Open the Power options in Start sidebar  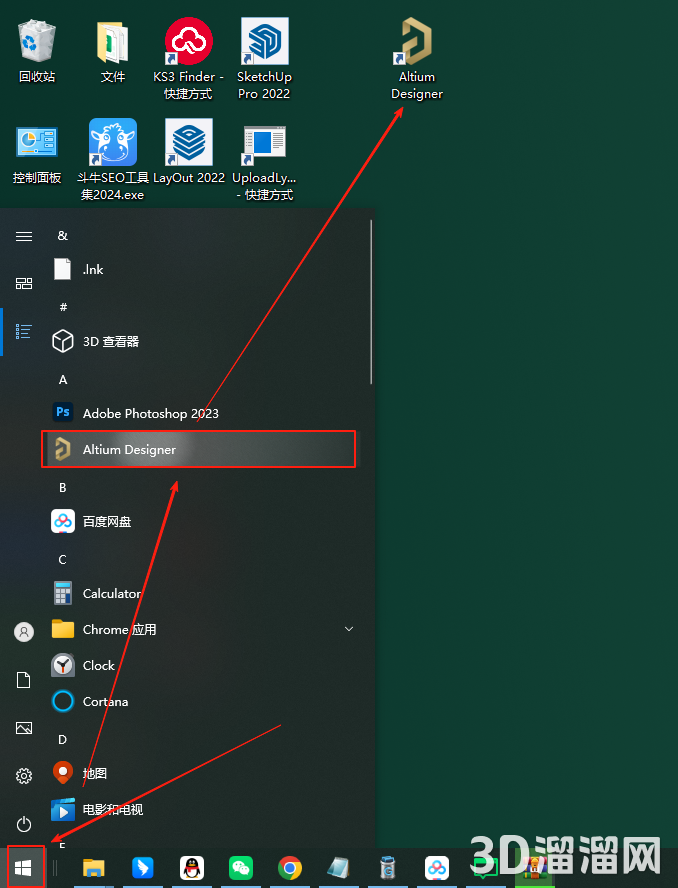coord(24,824)
